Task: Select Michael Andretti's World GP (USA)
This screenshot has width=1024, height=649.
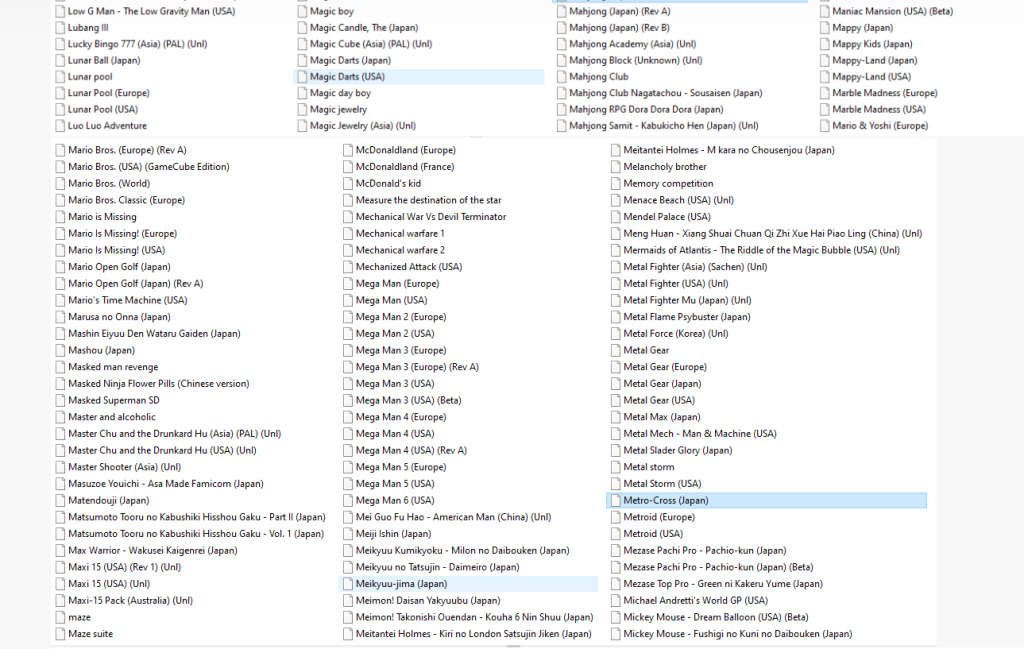Action: pyautogui.click(x=695, y=601)
